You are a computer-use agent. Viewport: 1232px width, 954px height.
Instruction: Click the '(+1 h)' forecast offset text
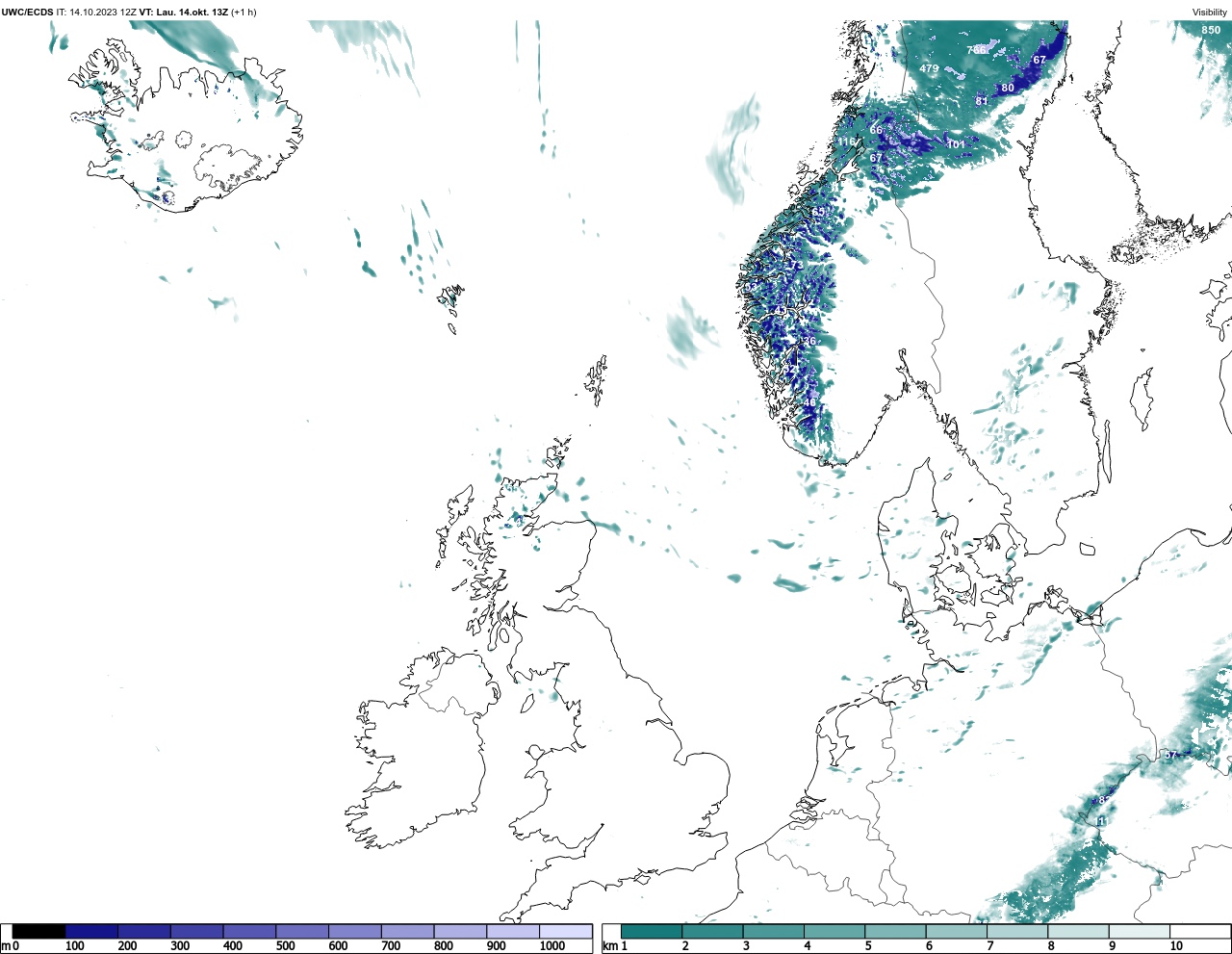[244, 13]
